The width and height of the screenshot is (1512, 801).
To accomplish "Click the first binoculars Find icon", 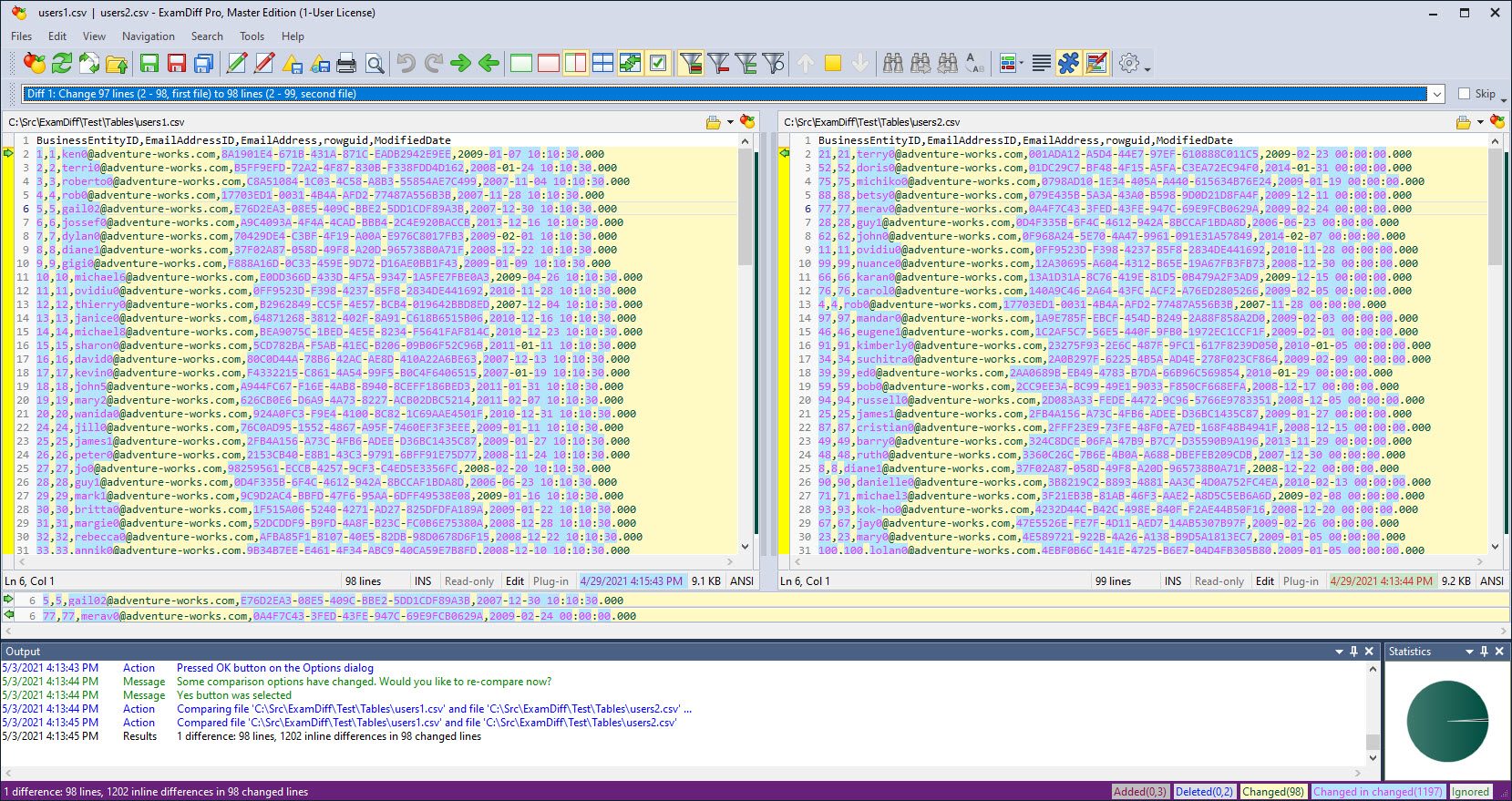I will pos(893,63).
